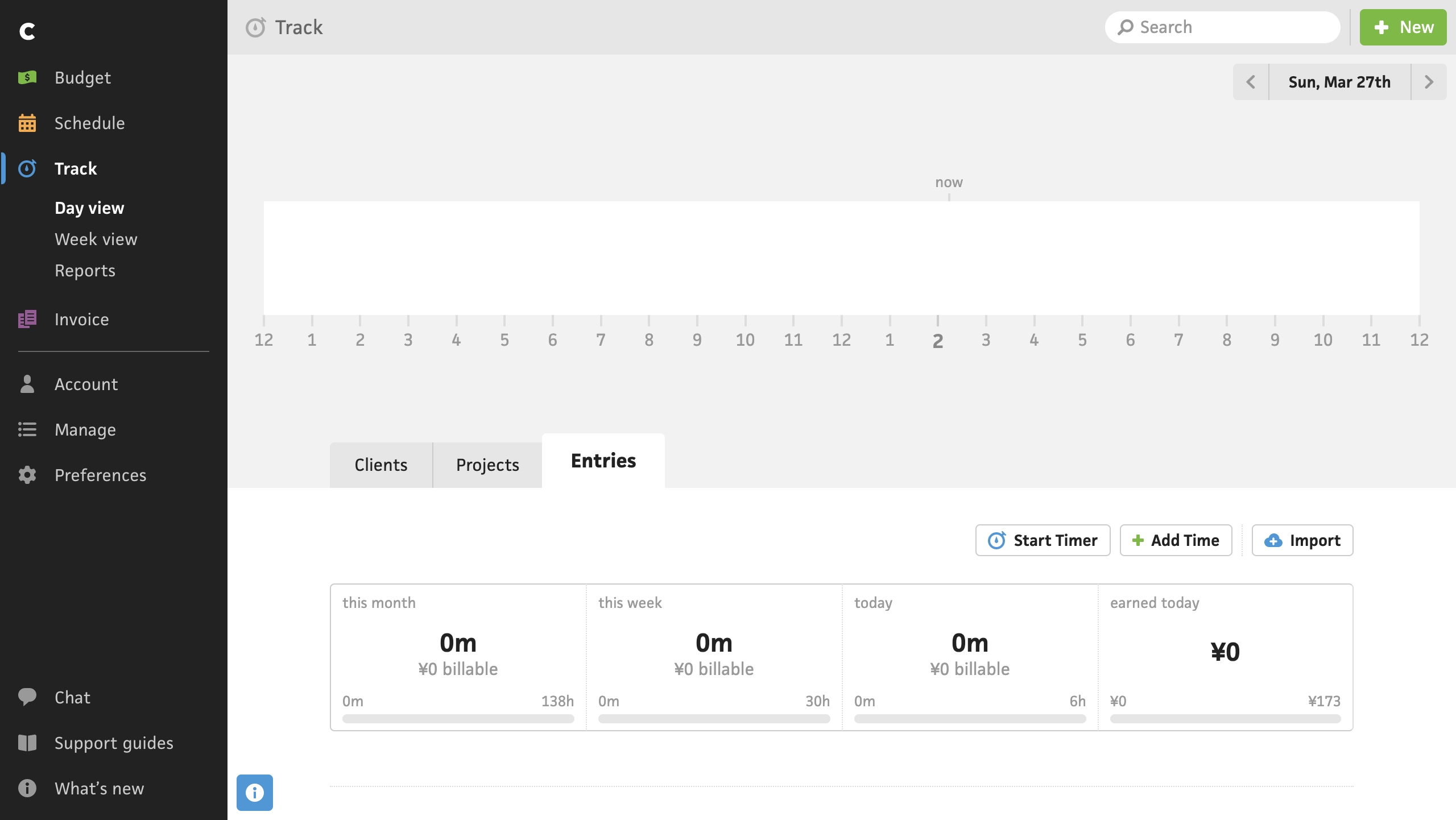Viewport: 1456px width, 820px height.
Task: Click the search magnifier icon
Action: coord(1125,27)
